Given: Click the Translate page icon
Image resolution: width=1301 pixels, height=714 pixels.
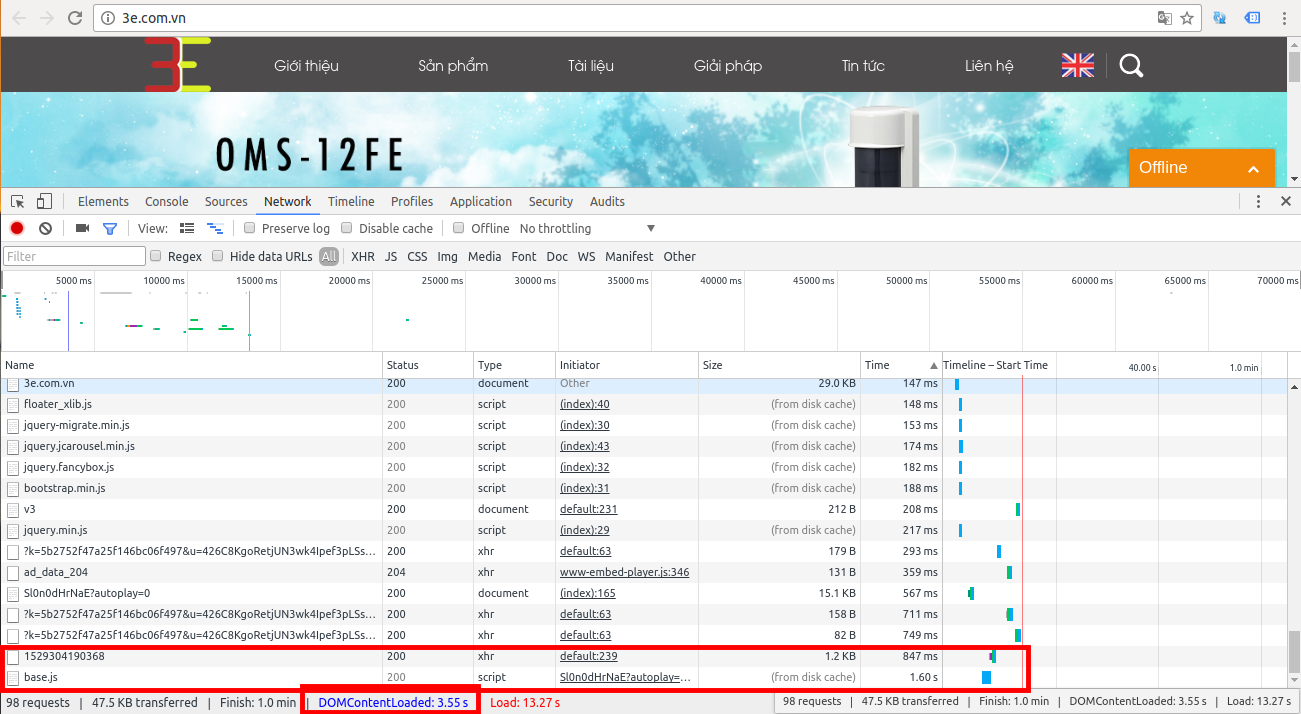Looking at the screenshot, I should click(1165, 18).
